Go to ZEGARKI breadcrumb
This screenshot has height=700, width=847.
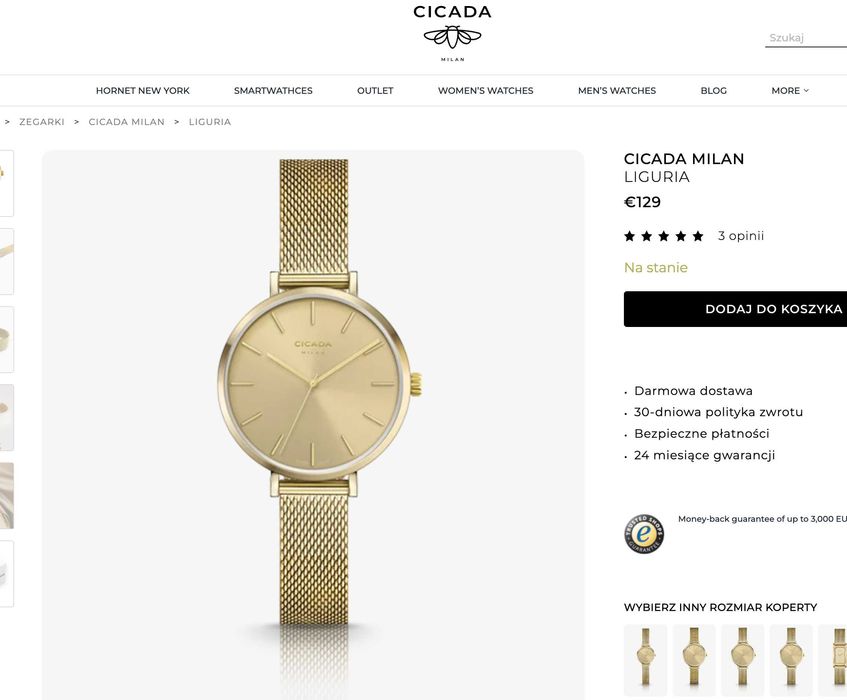[x=42, y=122]
